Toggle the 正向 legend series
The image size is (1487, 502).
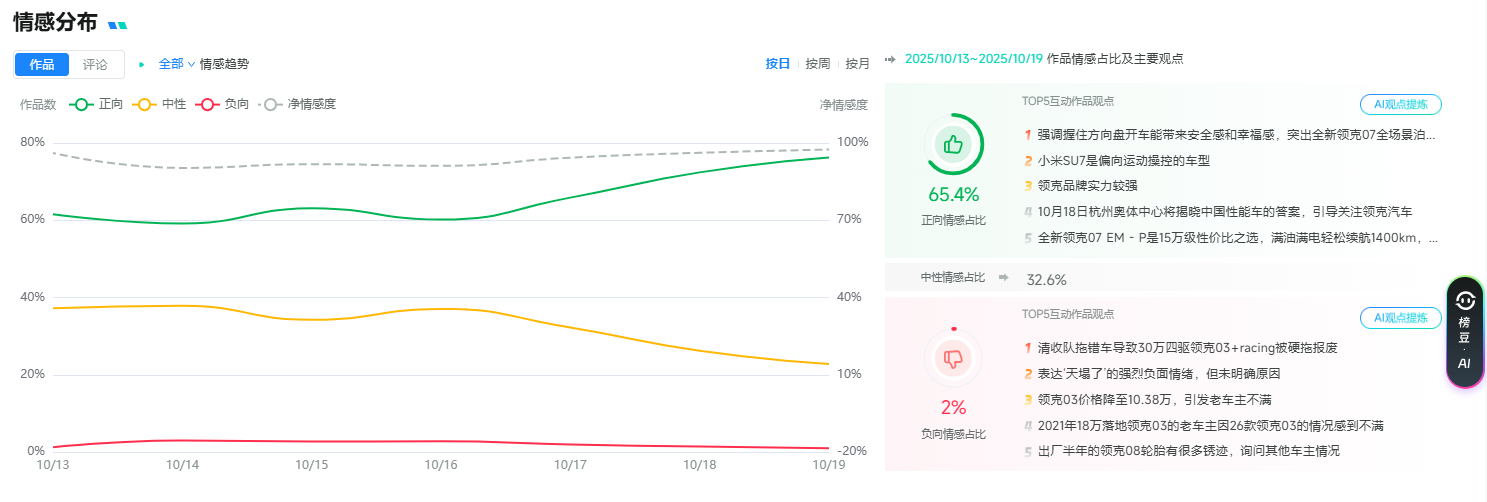pos(96,104)
